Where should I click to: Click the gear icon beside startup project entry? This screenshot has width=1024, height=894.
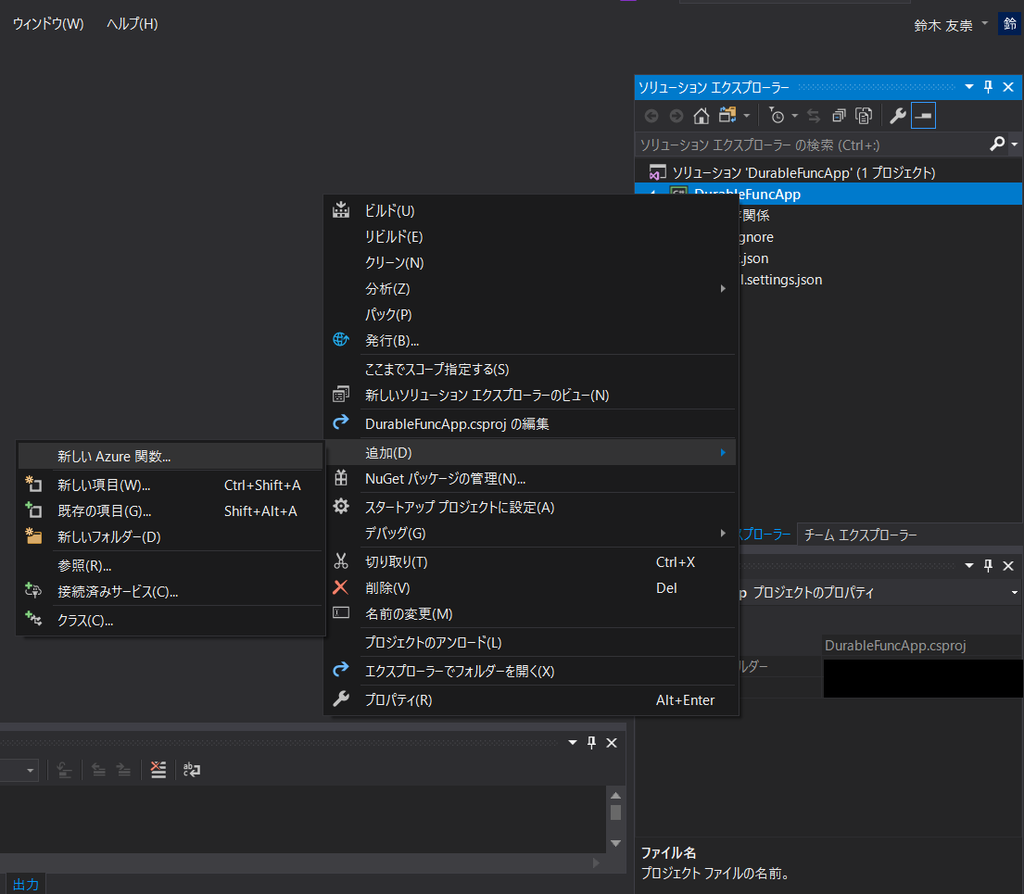coord(341,506)
